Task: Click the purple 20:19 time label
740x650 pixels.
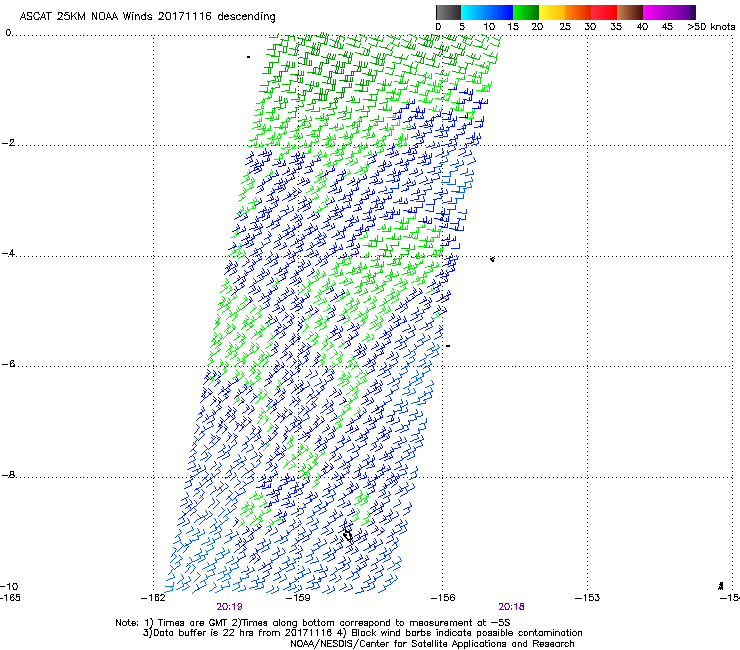Action: (x=229, y=607)
